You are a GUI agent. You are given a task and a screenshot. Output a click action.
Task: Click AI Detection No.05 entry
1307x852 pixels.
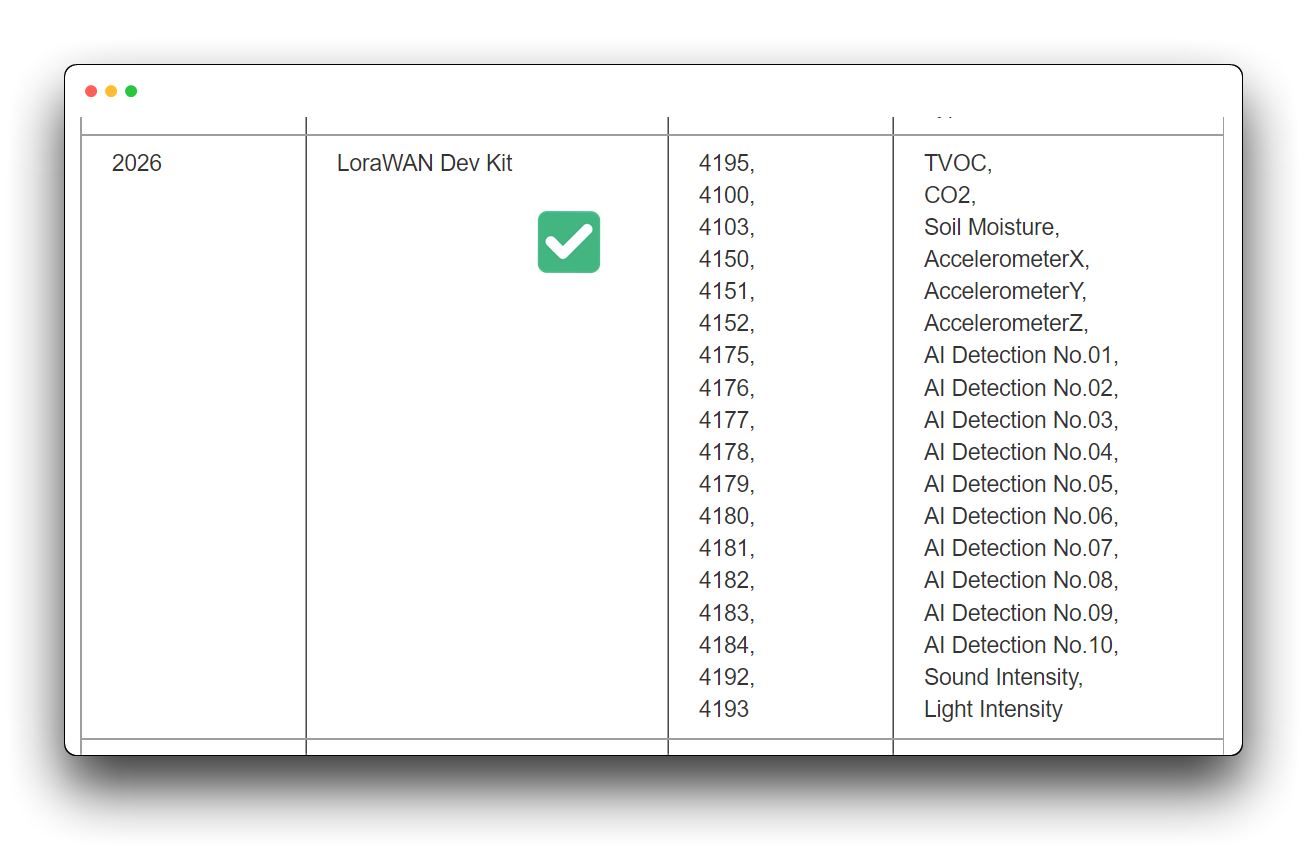pos(1018,484)
